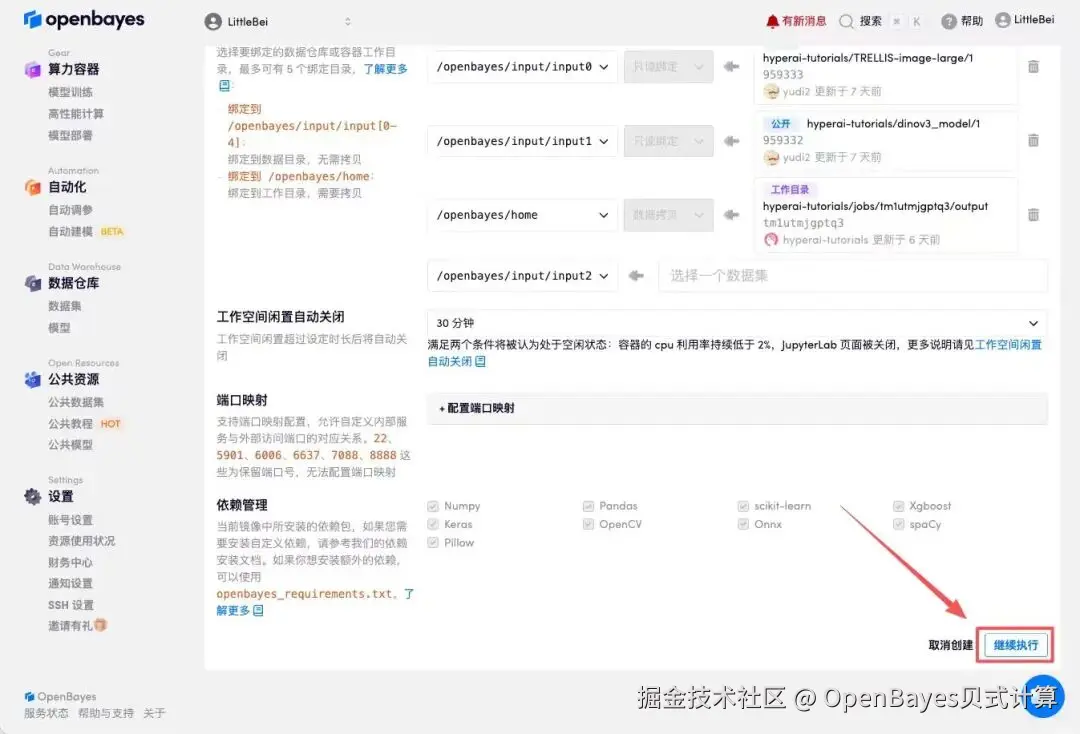The image size is (1080, 734).
Task: Open 公共教程 public tutorials menu item
Action: [68, 423]
